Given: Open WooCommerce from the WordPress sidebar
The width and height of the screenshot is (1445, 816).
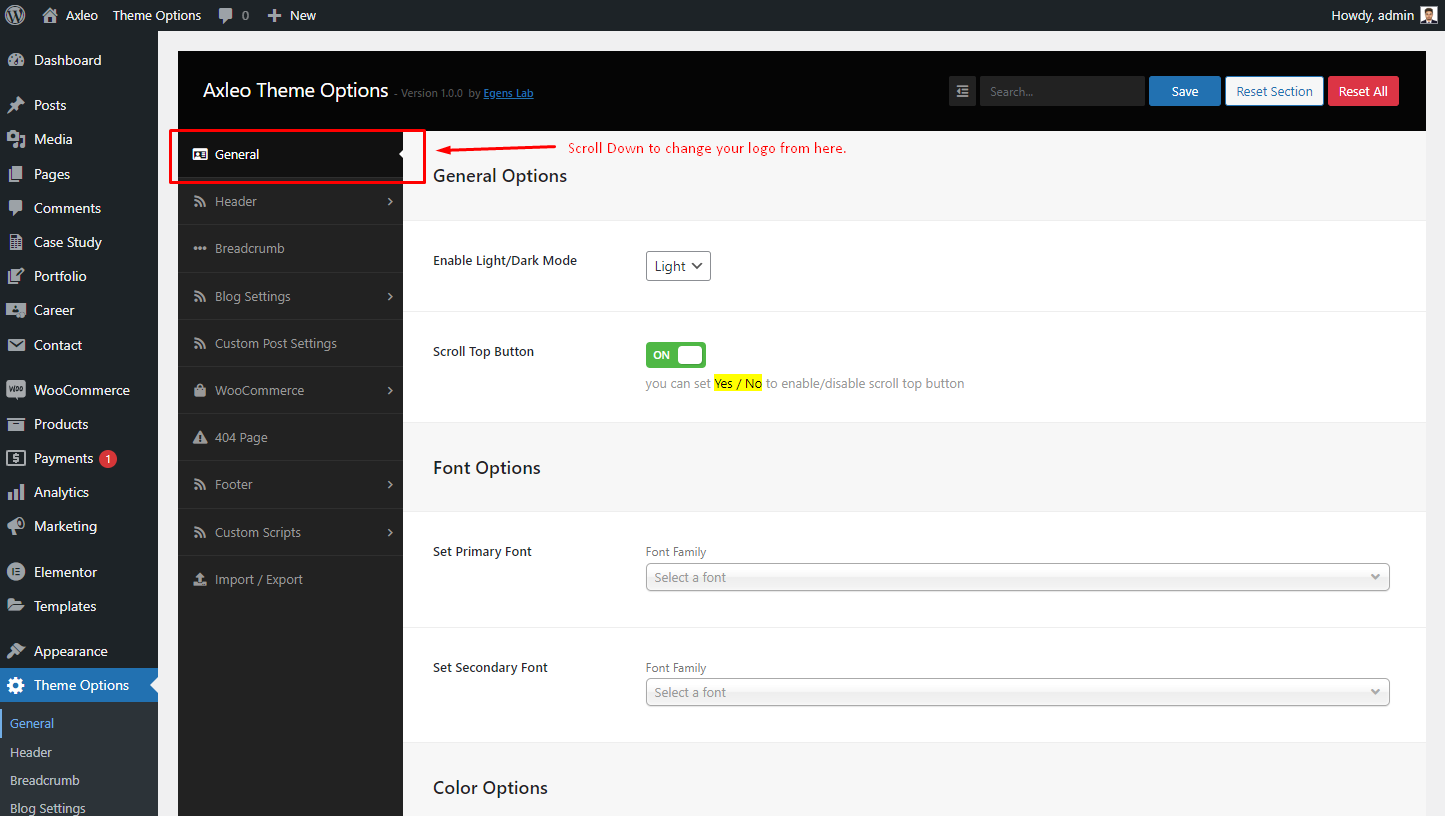Looking at the screenshot, I should 79,390.
